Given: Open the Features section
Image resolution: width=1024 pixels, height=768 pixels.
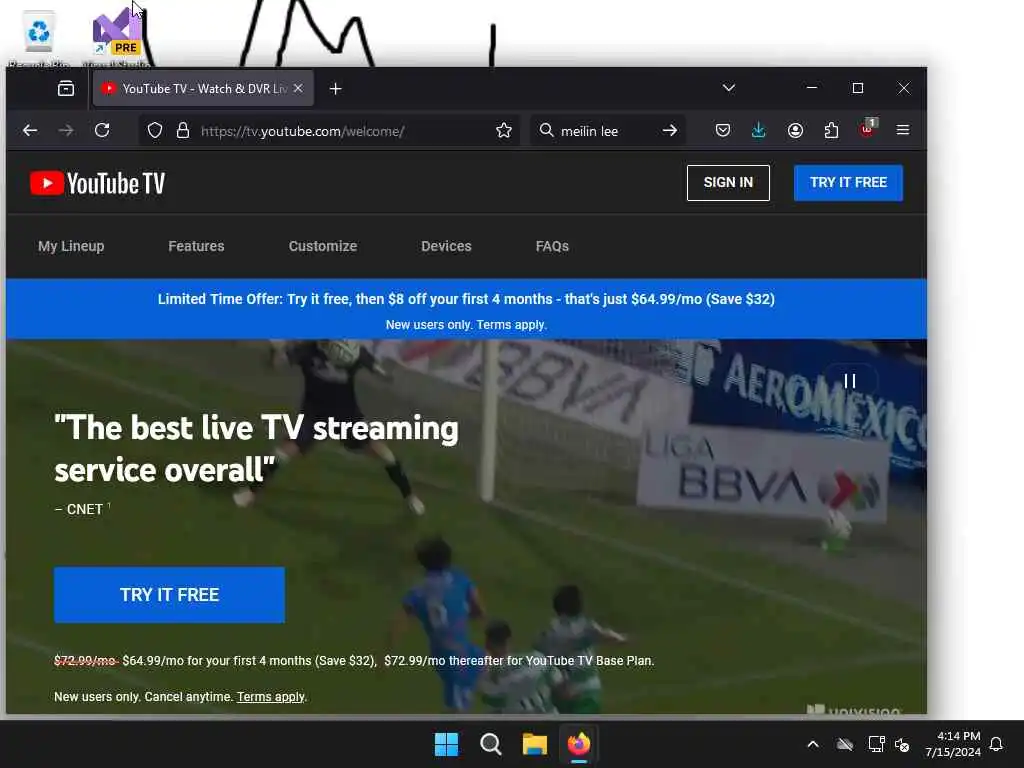Looking at the screenshot, I should (x=196, y=246).
